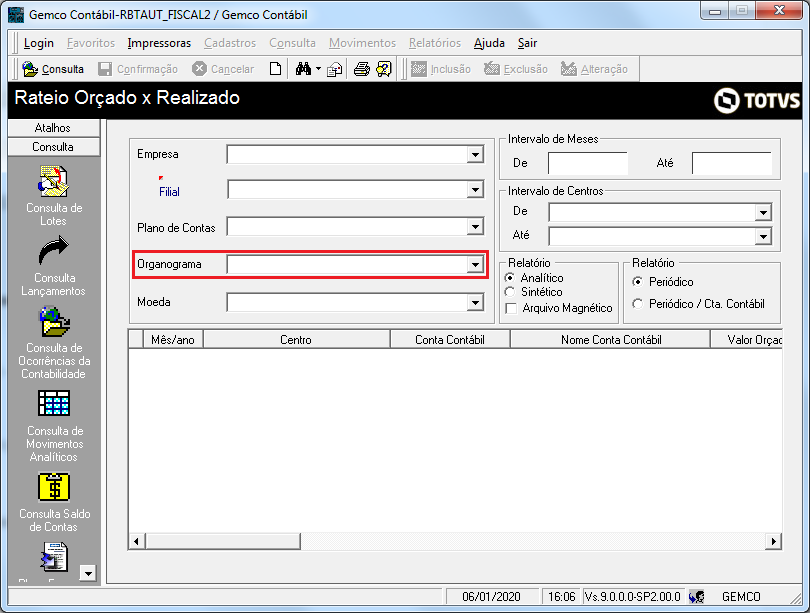Image resolution: width=810 pixels, height=613 pixels.
Task: Click the Intervalo de Meses De field
Action: [x=588, y=163]
